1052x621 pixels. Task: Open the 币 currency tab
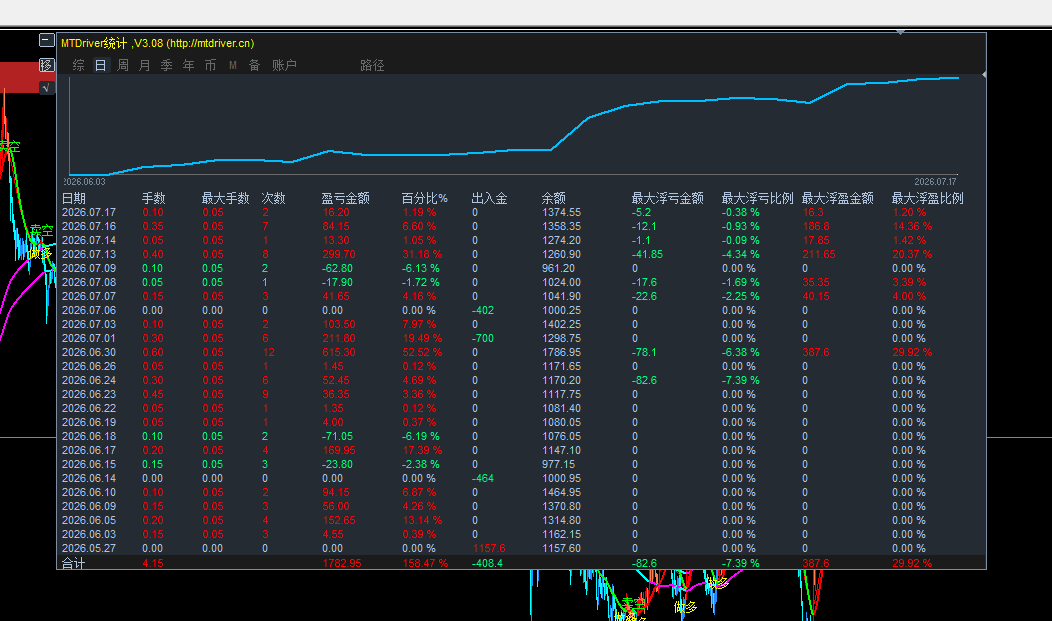211,65
